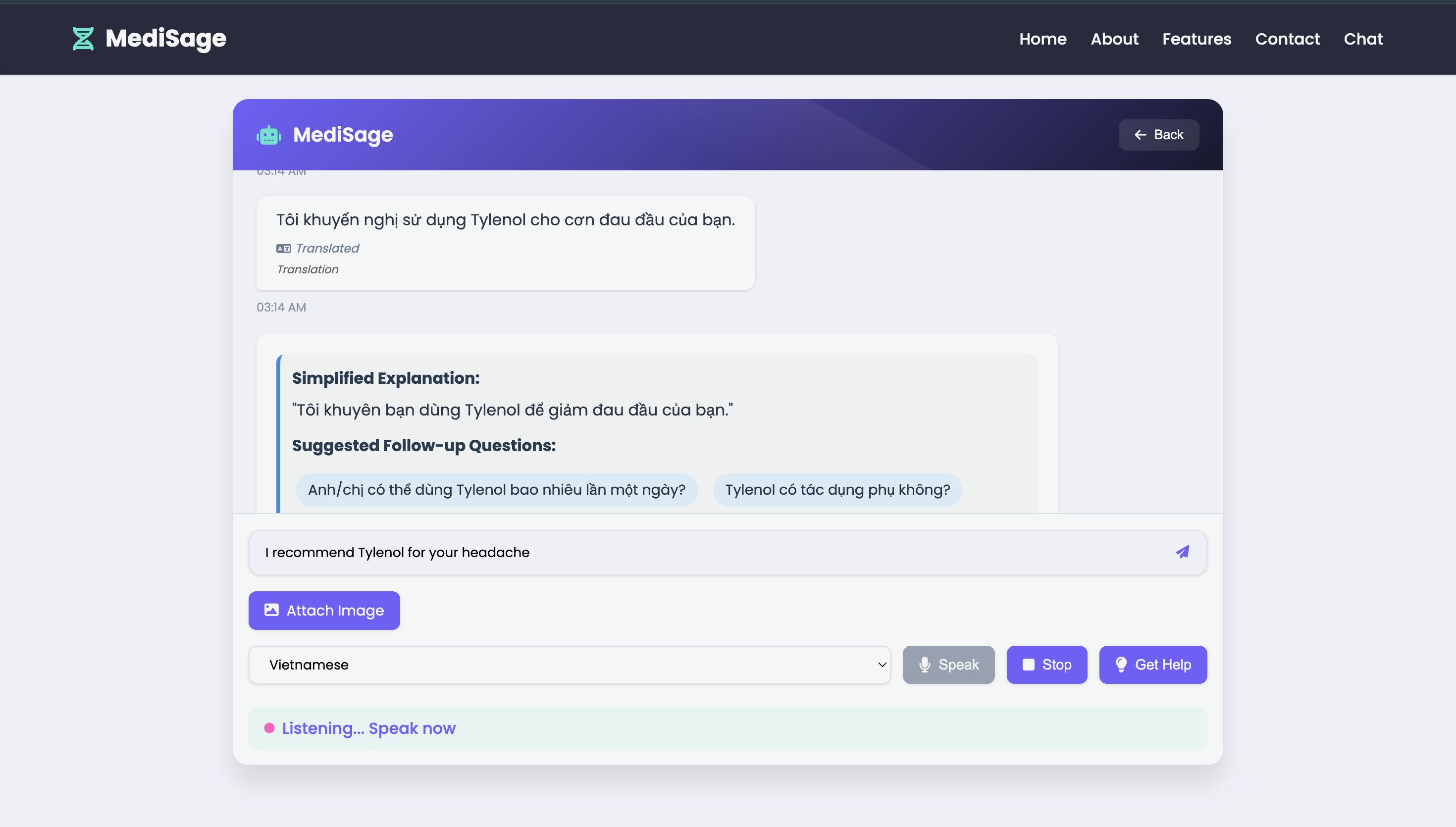Viewport: 1456px width, 827px height.
Task: Stop voice listening
Action: pyautogui.click(x=1046, y=665)
